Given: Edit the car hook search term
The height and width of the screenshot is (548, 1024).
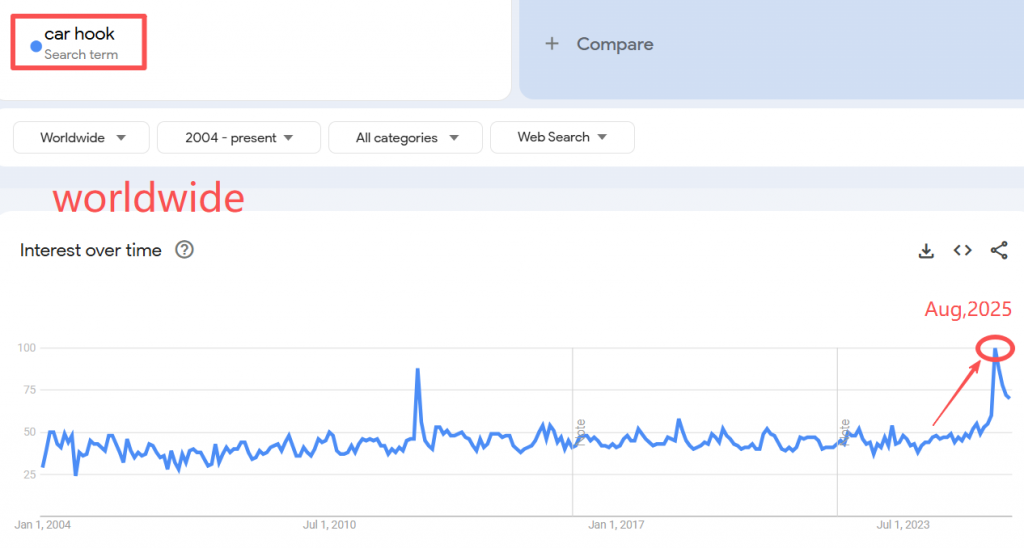Looking at the screenshot, I should click(80, 35).
